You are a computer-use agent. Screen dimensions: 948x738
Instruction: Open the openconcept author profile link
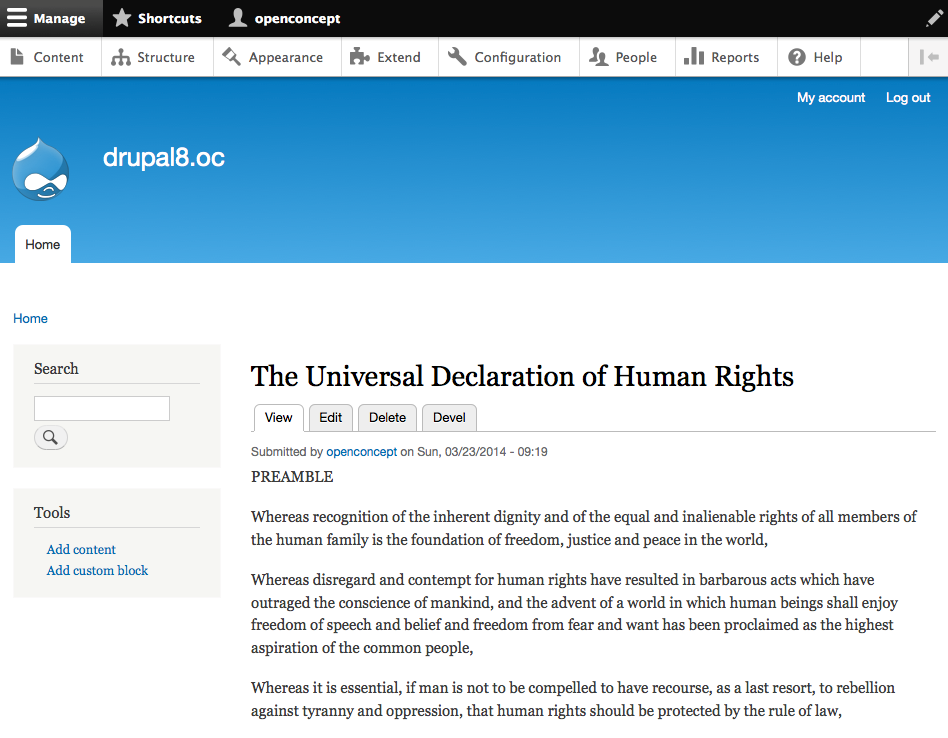pos(361,451)
